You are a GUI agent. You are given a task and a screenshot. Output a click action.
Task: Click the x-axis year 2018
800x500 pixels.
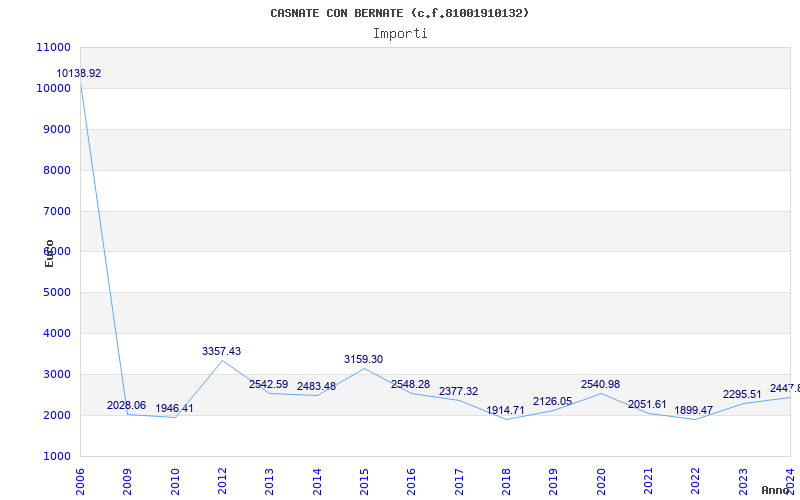pos(506,482)
